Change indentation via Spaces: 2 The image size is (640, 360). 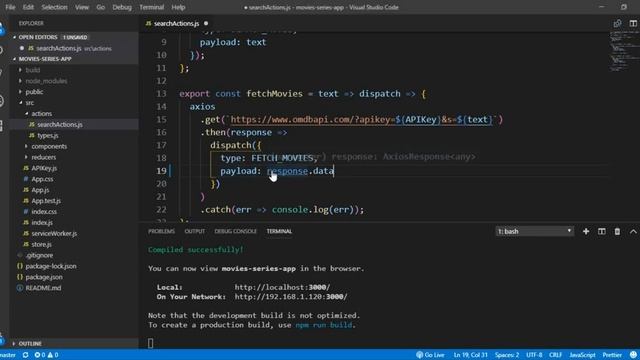click(x=507, y=355)
